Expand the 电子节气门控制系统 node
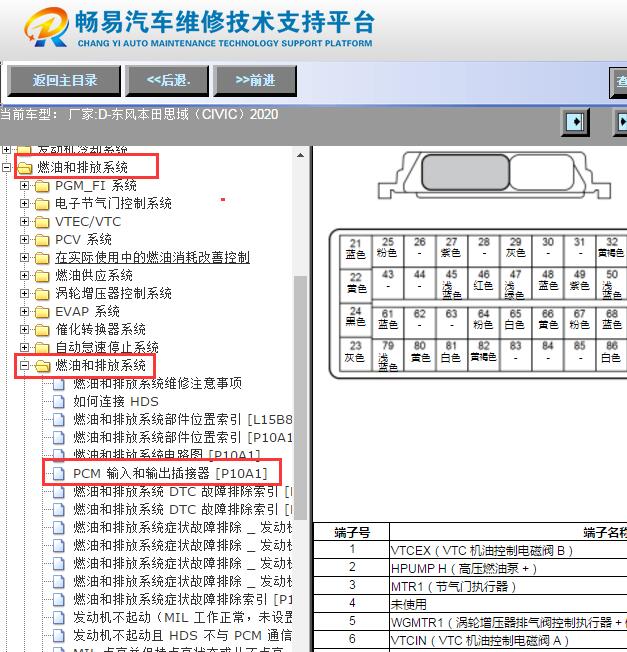 point(25,203)
